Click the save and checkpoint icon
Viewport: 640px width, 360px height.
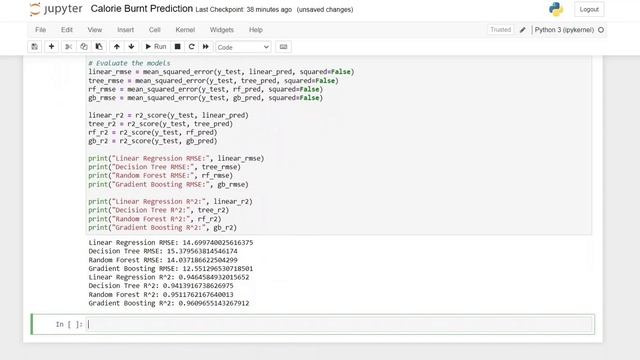point(35,47)
